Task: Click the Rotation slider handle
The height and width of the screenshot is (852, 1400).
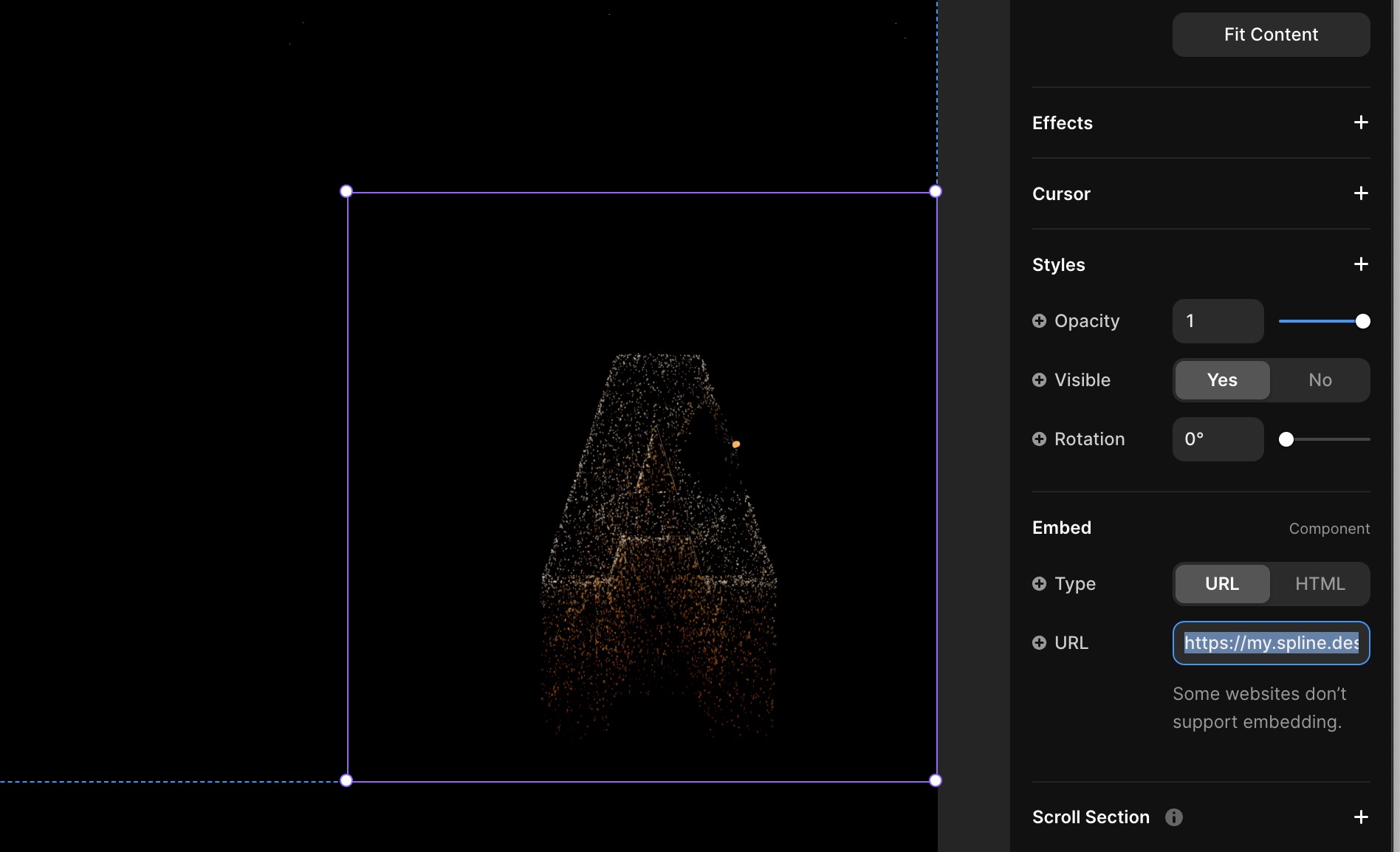Action: (x=1288, y=439)
